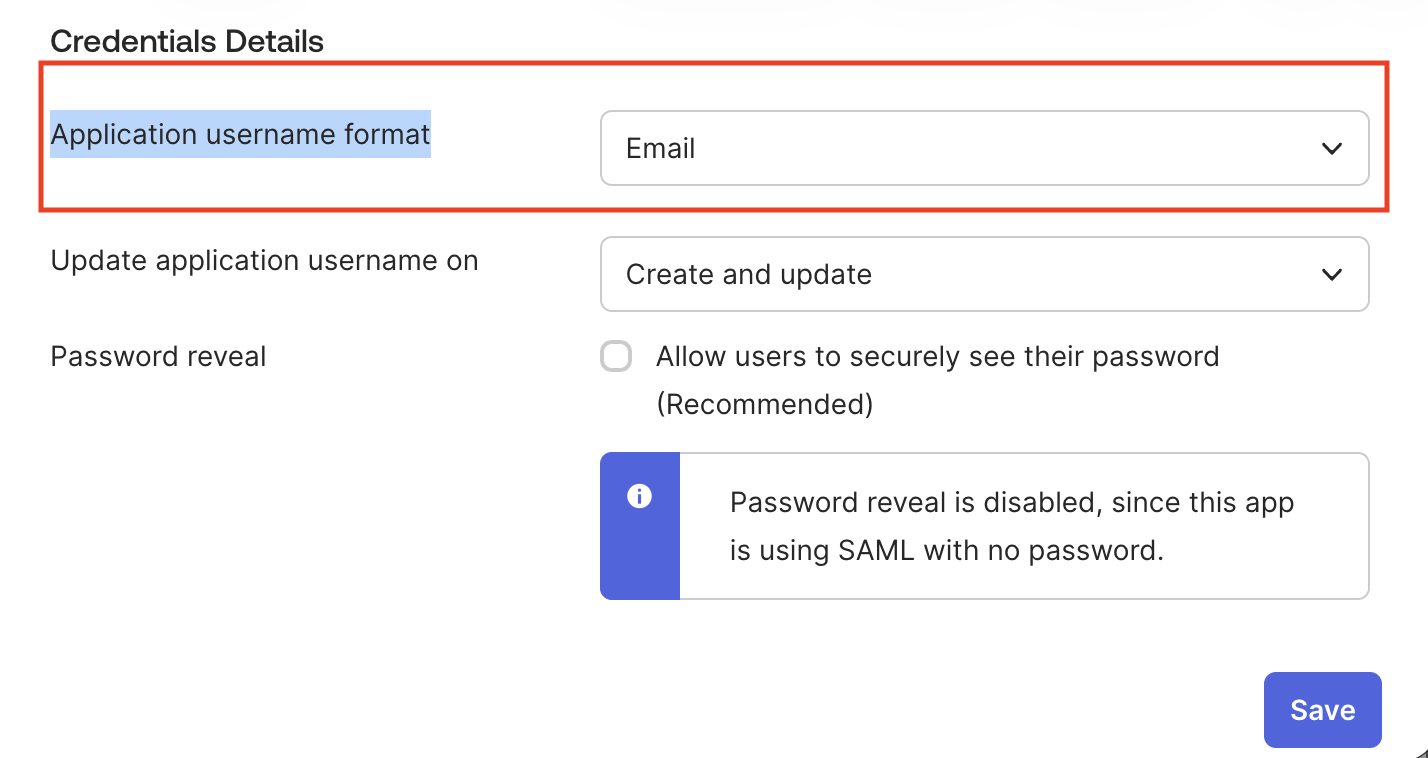Enable Allow users to securely see their password
The image size is (1428, 758).
click(x=616, y=356)
